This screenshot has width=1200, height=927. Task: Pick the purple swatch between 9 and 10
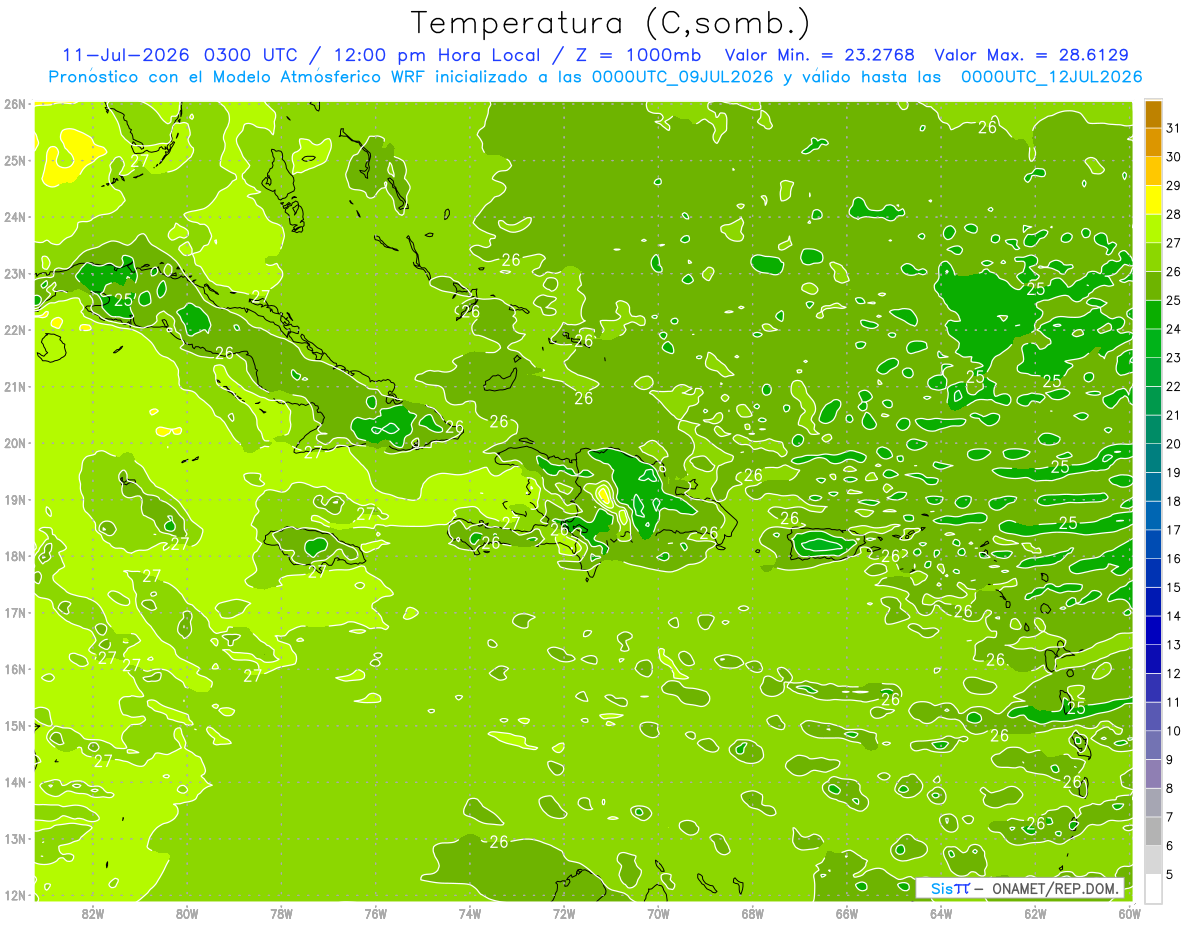pos(1153,745)
